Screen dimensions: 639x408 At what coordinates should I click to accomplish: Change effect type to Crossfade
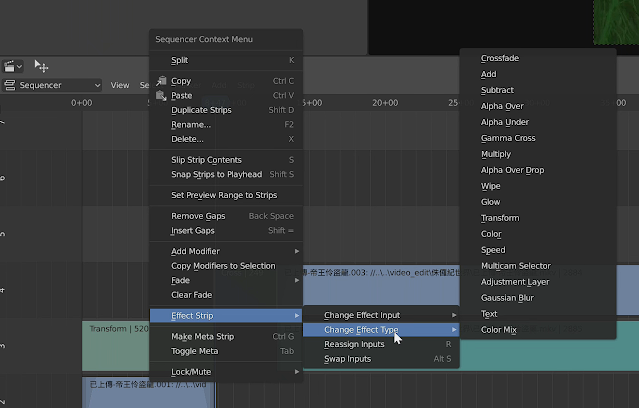point(499,58)
